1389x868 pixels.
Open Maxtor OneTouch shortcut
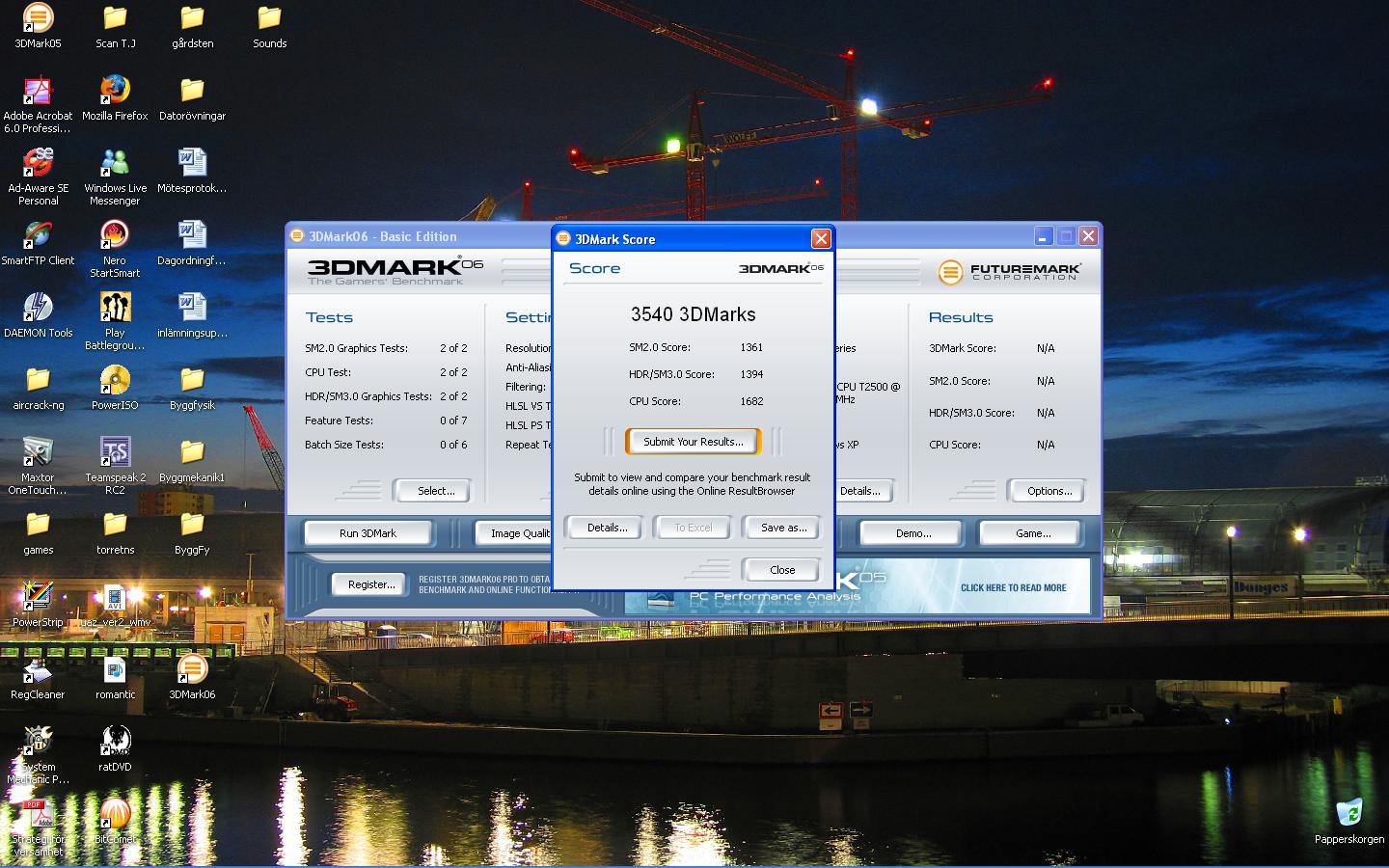coord(38,466)
